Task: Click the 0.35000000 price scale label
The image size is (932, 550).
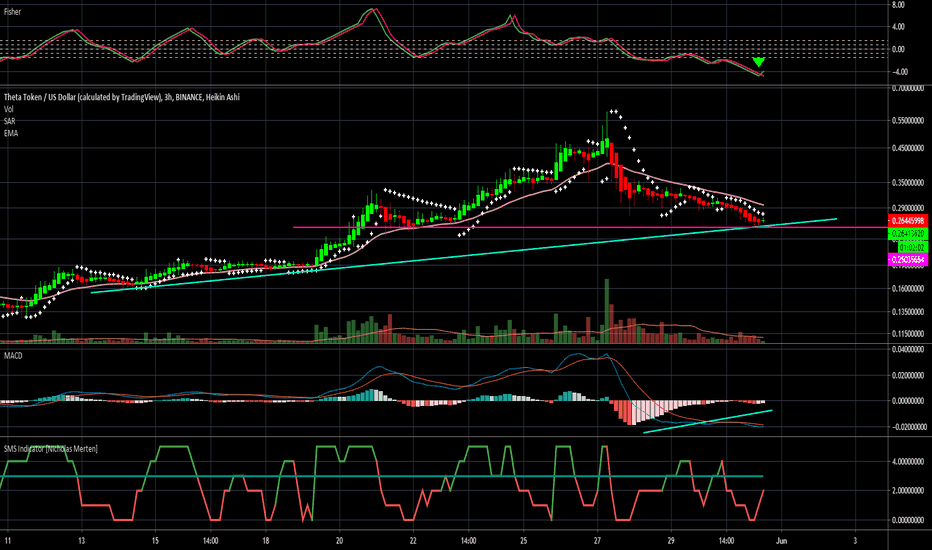Action: 908,183
